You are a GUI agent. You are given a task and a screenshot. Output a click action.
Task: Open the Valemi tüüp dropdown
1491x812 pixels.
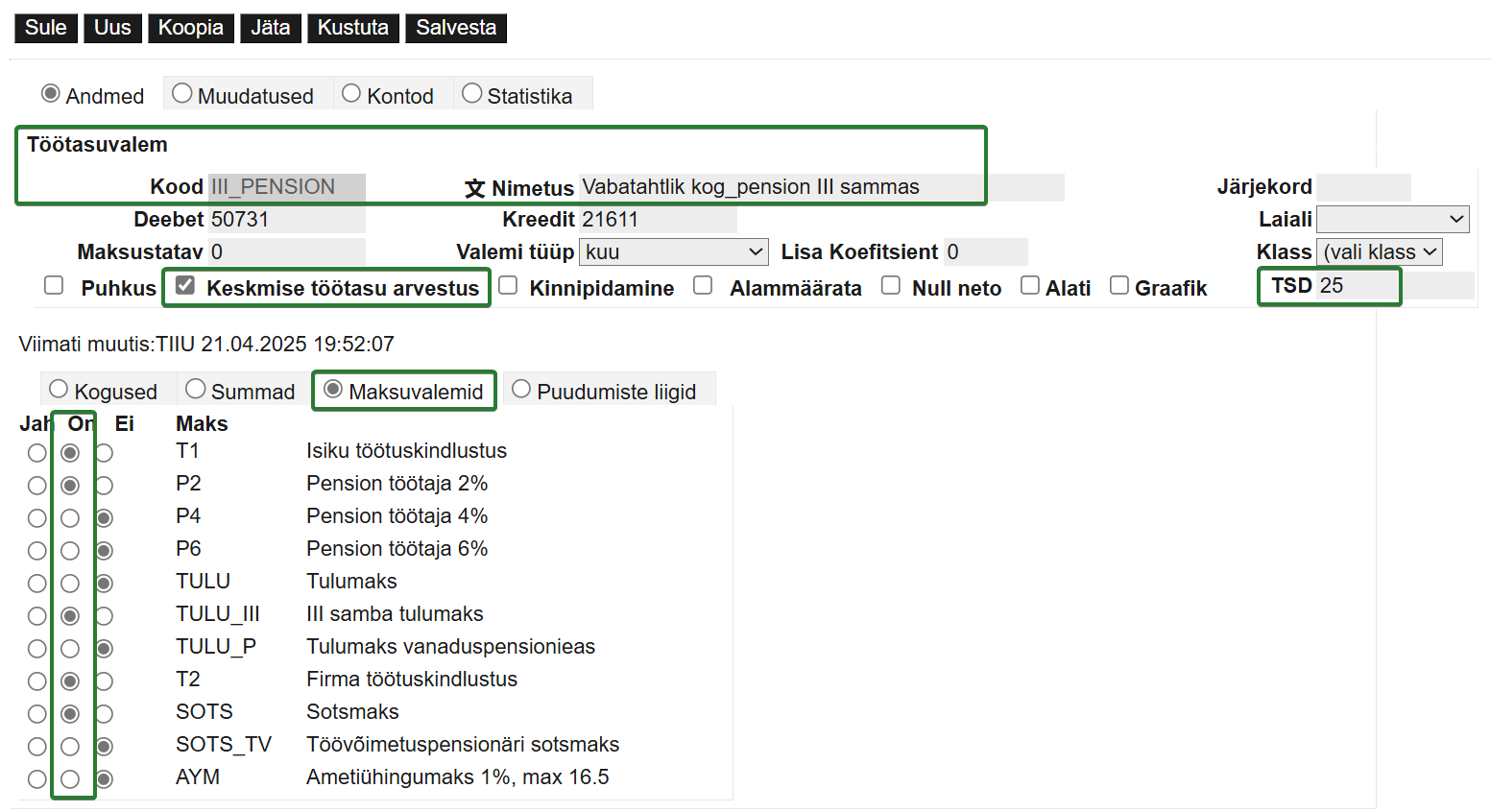click(674, 252)
